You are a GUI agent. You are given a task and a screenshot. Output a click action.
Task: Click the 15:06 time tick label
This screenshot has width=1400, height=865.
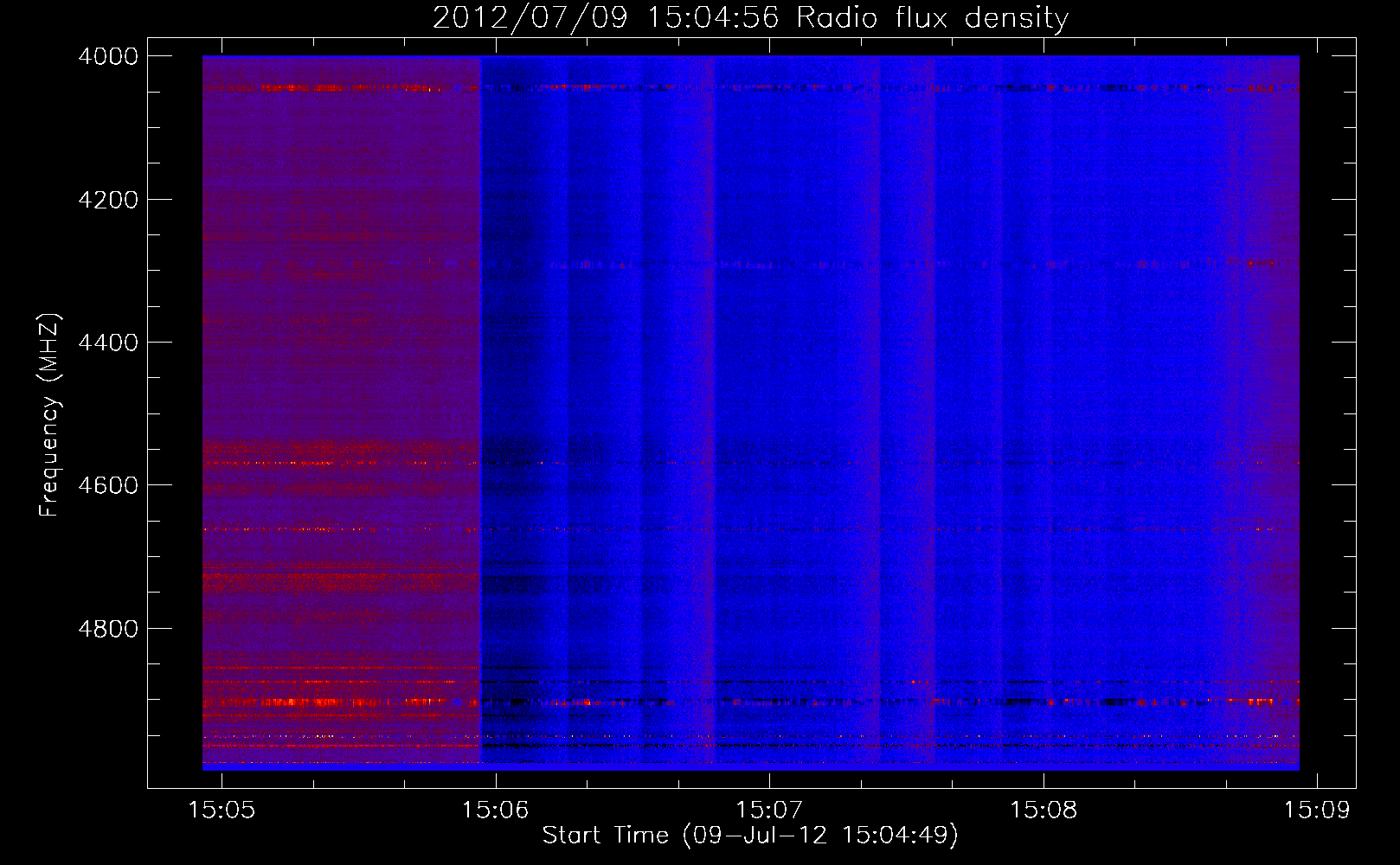tap(495, 810)
